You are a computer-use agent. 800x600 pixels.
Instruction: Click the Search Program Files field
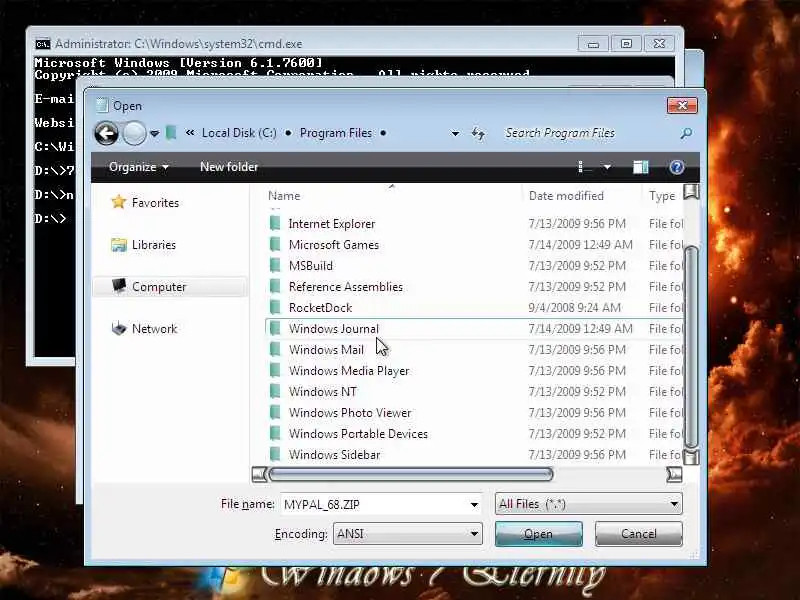pyautogui.click(x=589, y=133)
